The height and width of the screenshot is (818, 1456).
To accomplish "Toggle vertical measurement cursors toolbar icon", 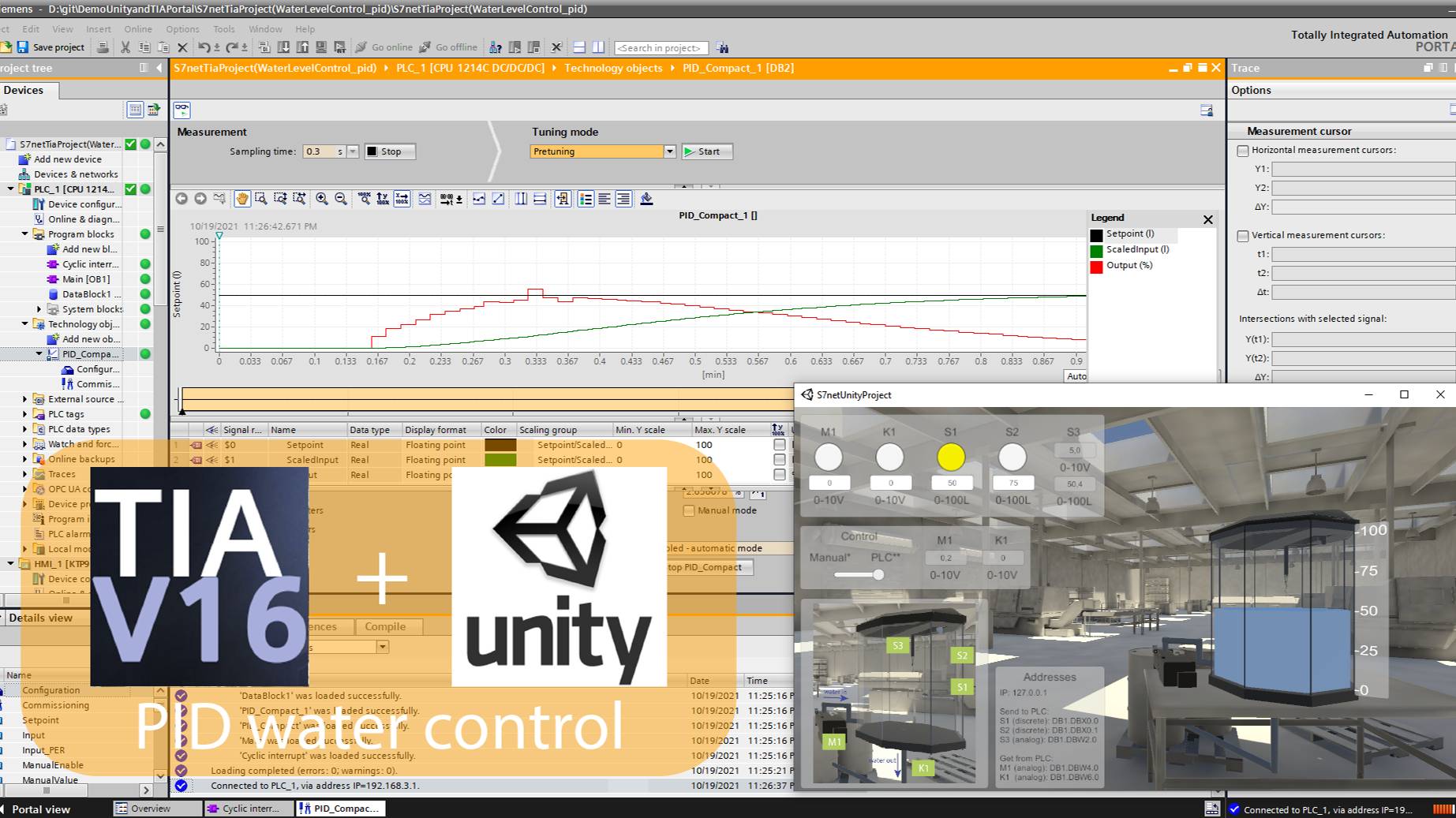I will tap(521, 199).
